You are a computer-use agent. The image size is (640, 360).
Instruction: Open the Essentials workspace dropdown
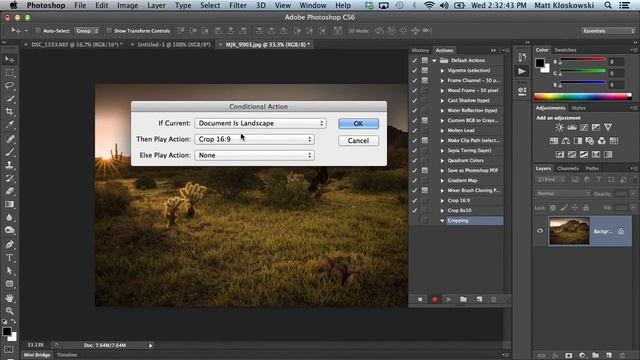(608, 31)
